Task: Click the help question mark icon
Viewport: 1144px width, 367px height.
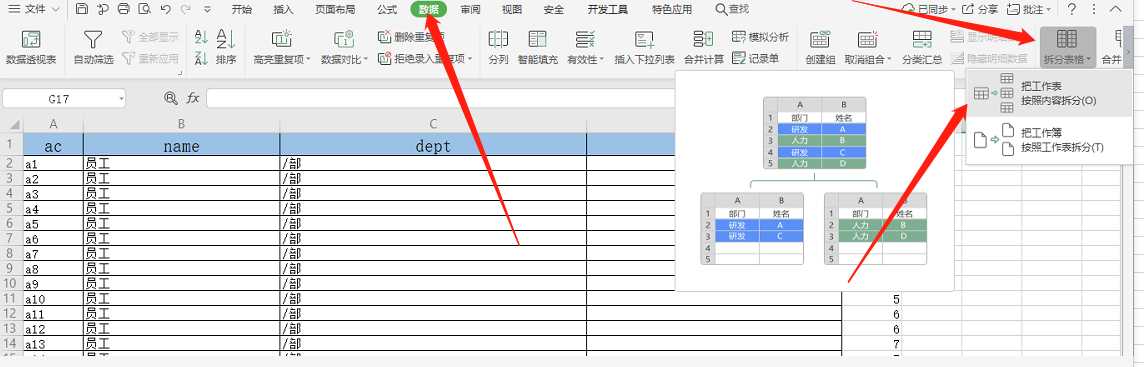Action: click(x=1071, y=9)
